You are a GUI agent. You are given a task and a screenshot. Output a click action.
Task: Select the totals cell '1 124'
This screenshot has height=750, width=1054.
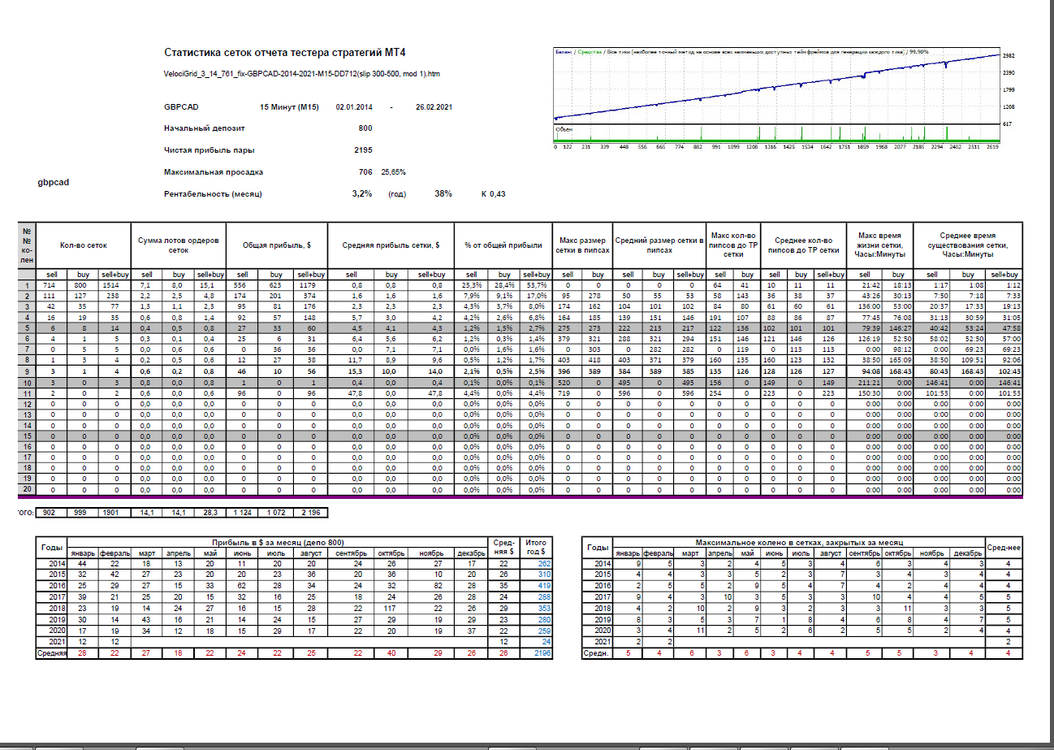[x=243, y=513]
